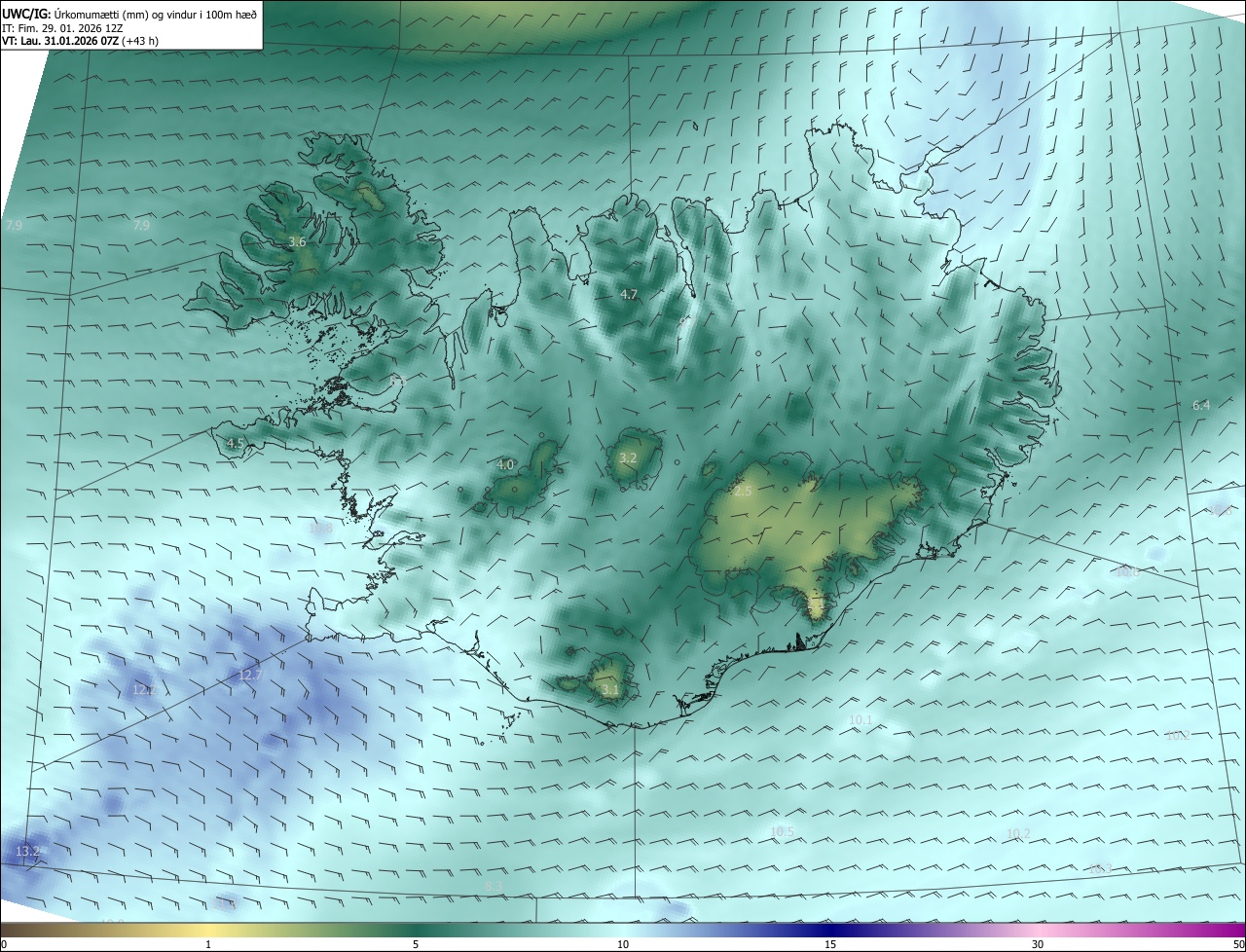
Task: Click the 4.0 value label on the map
Action: pos(505,465)
